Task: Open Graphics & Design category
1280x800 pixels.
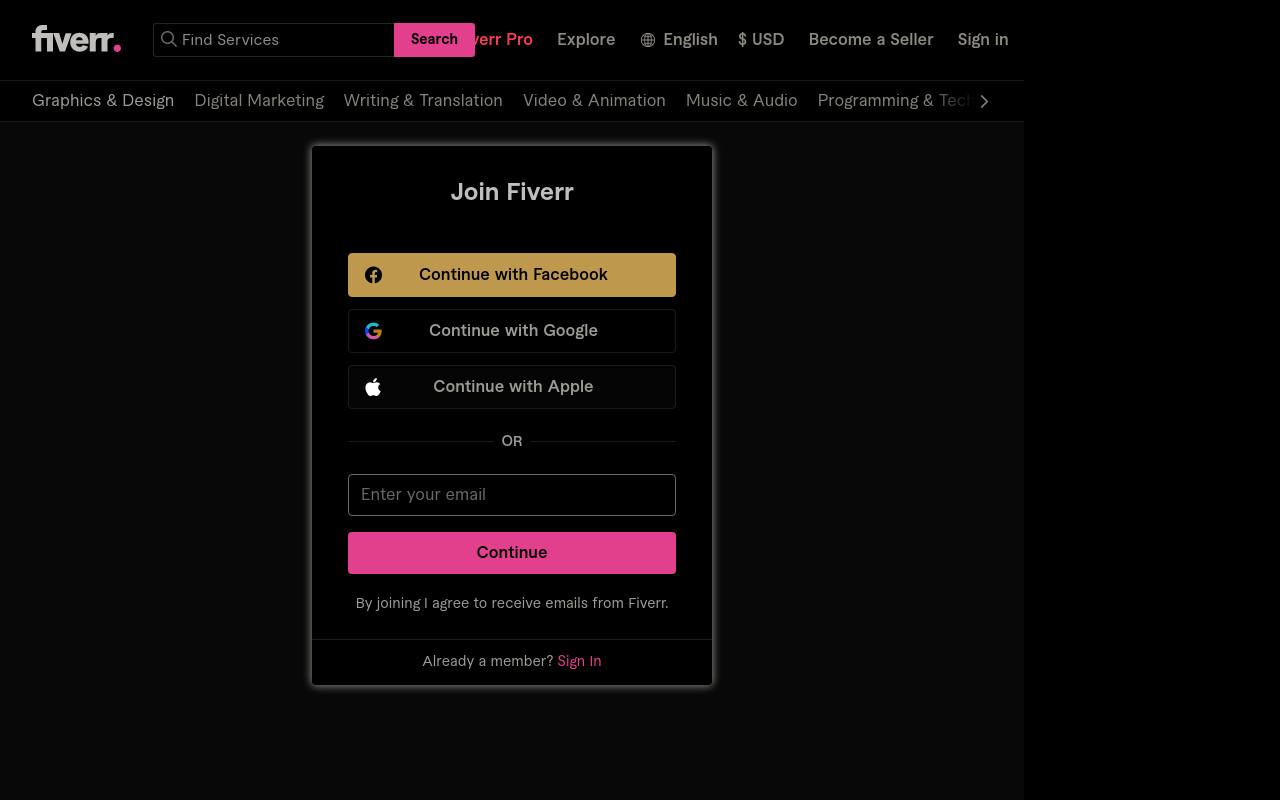Action: 103,101
